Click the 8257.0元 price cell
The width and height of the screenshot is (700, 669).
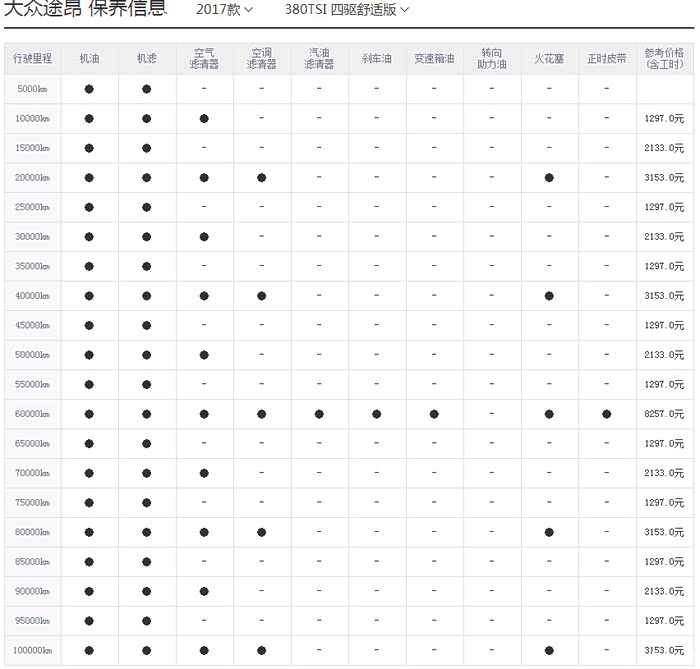pos(664,414)
